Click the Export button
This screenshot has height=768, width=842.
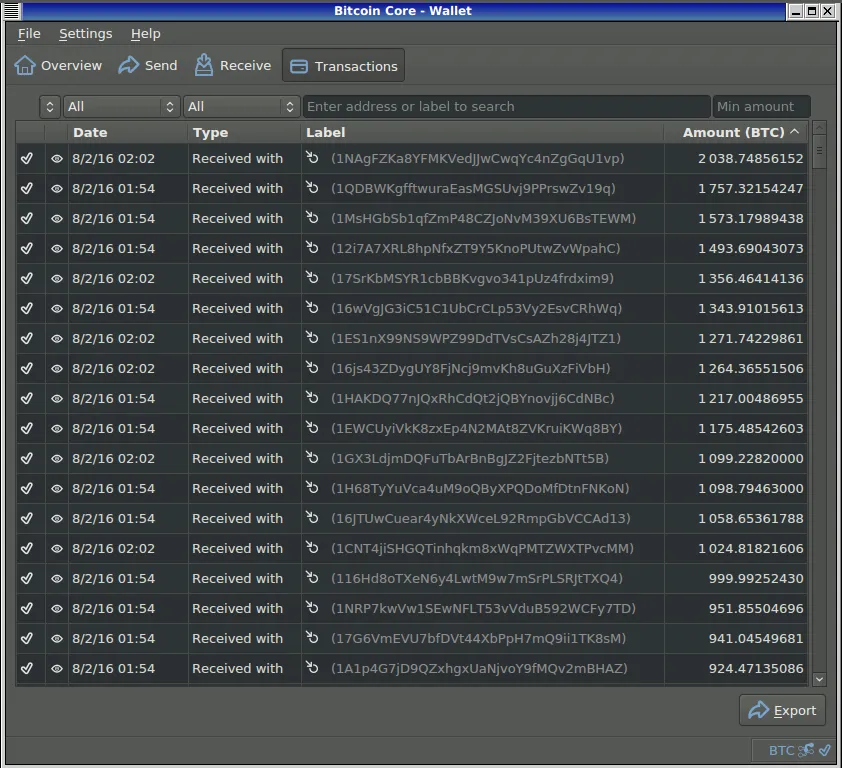click(782, 710)
